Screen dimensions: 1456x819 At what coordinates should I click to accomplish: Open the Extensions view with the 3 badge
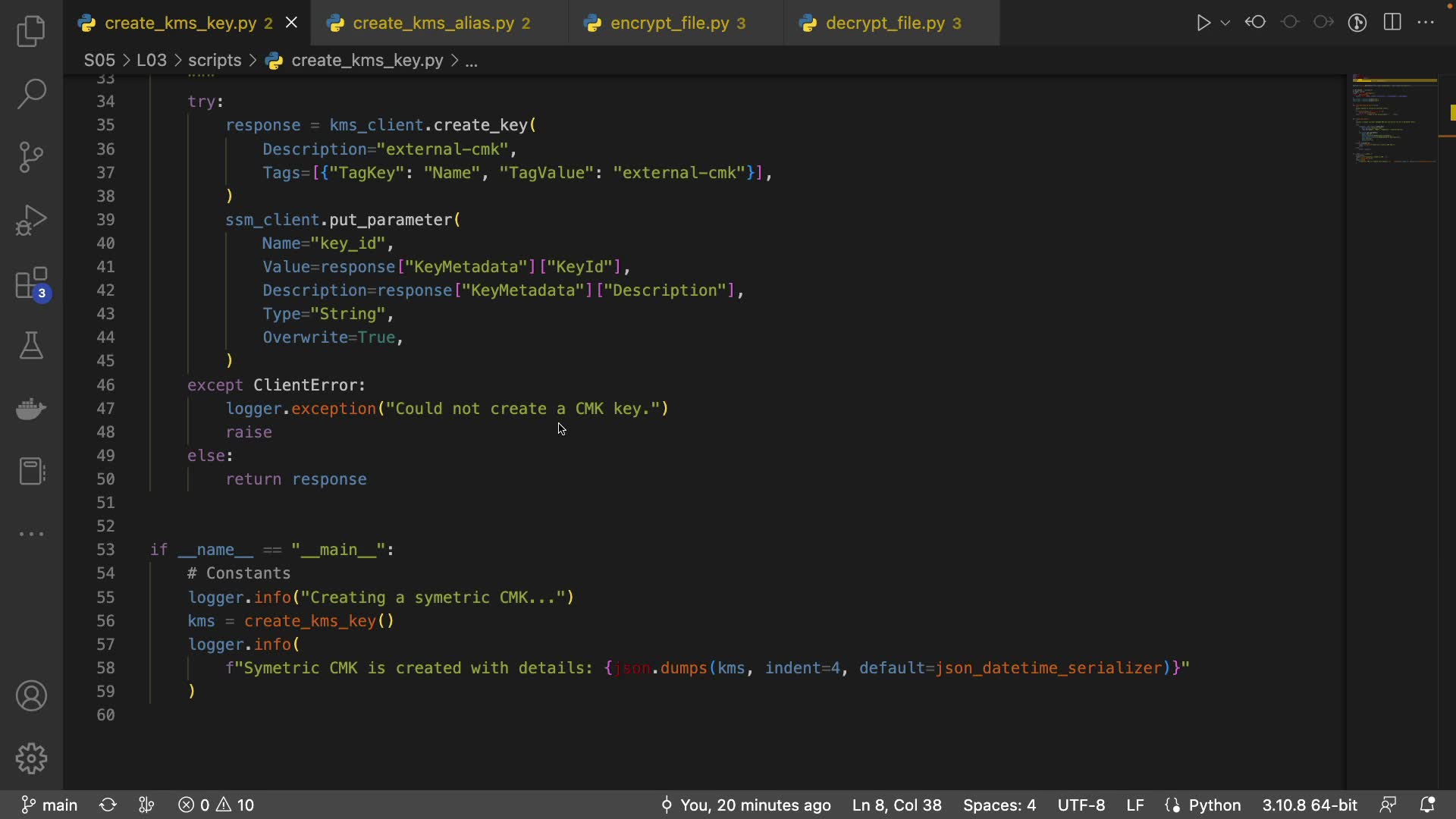31,284
